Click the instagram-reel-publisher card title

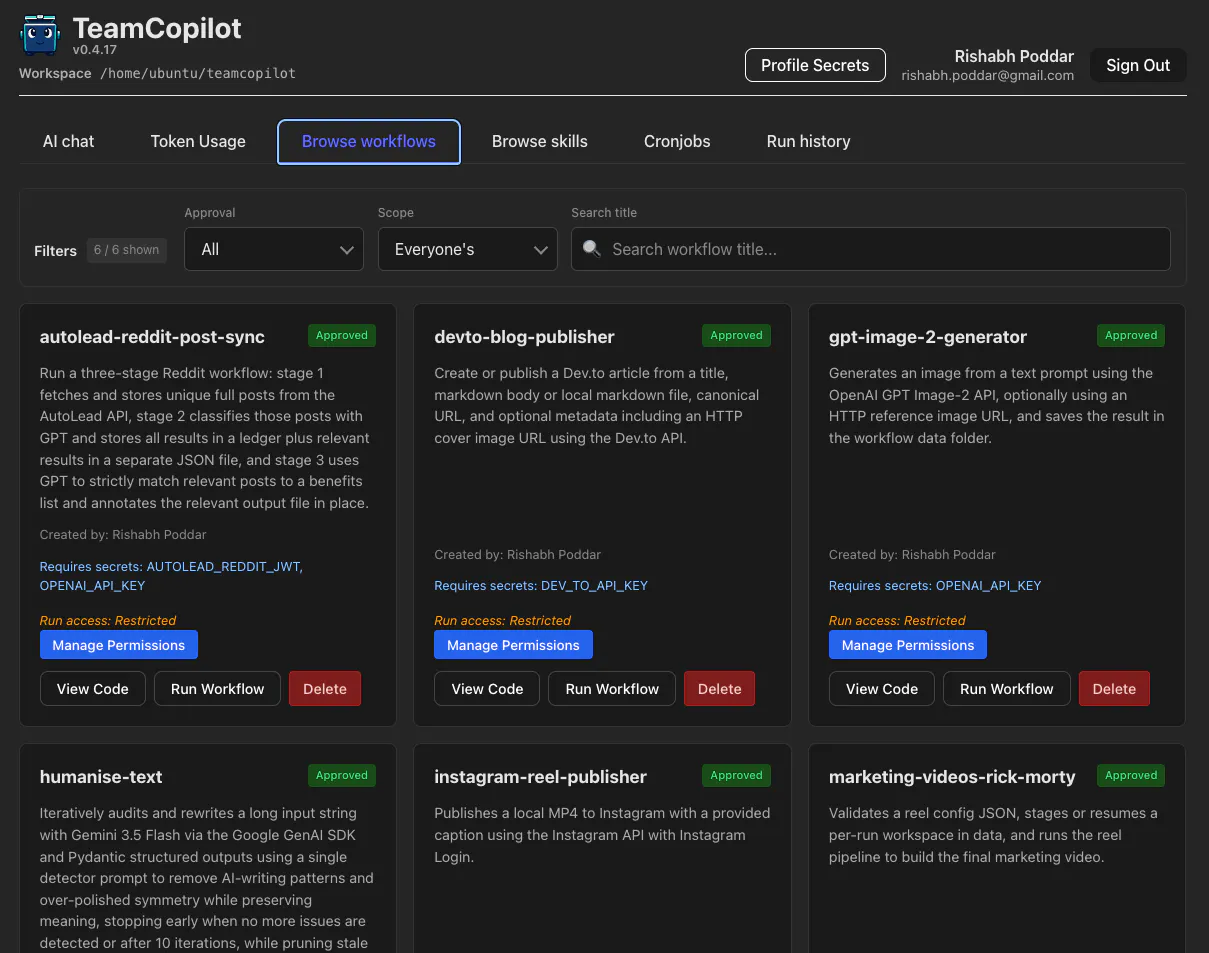[x=540, y=777]
